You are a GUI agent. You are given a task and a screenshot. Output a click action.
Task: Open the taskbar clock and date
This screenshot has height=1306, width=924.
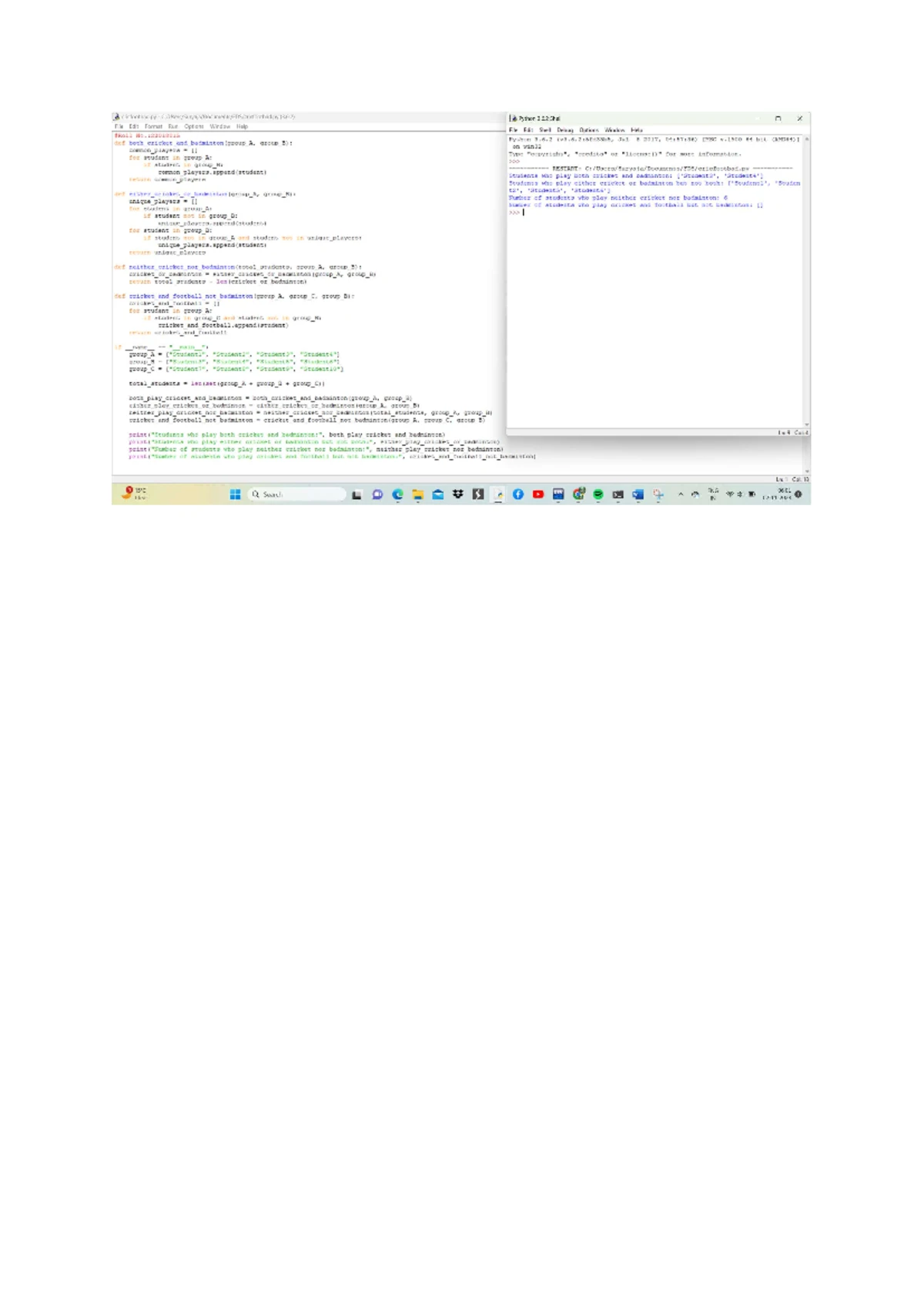click(x=777, y=494)
